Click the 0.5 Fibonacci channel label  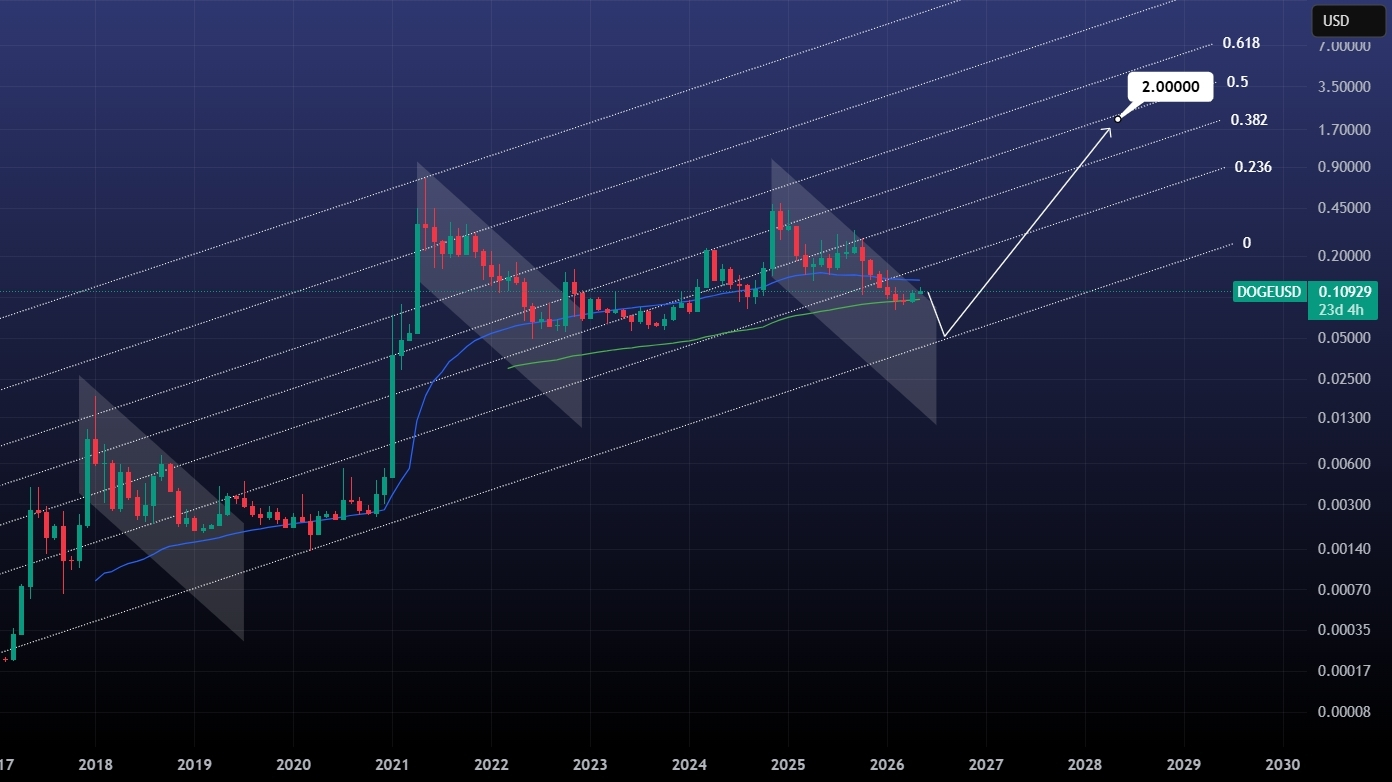[x=1238, y=82]
